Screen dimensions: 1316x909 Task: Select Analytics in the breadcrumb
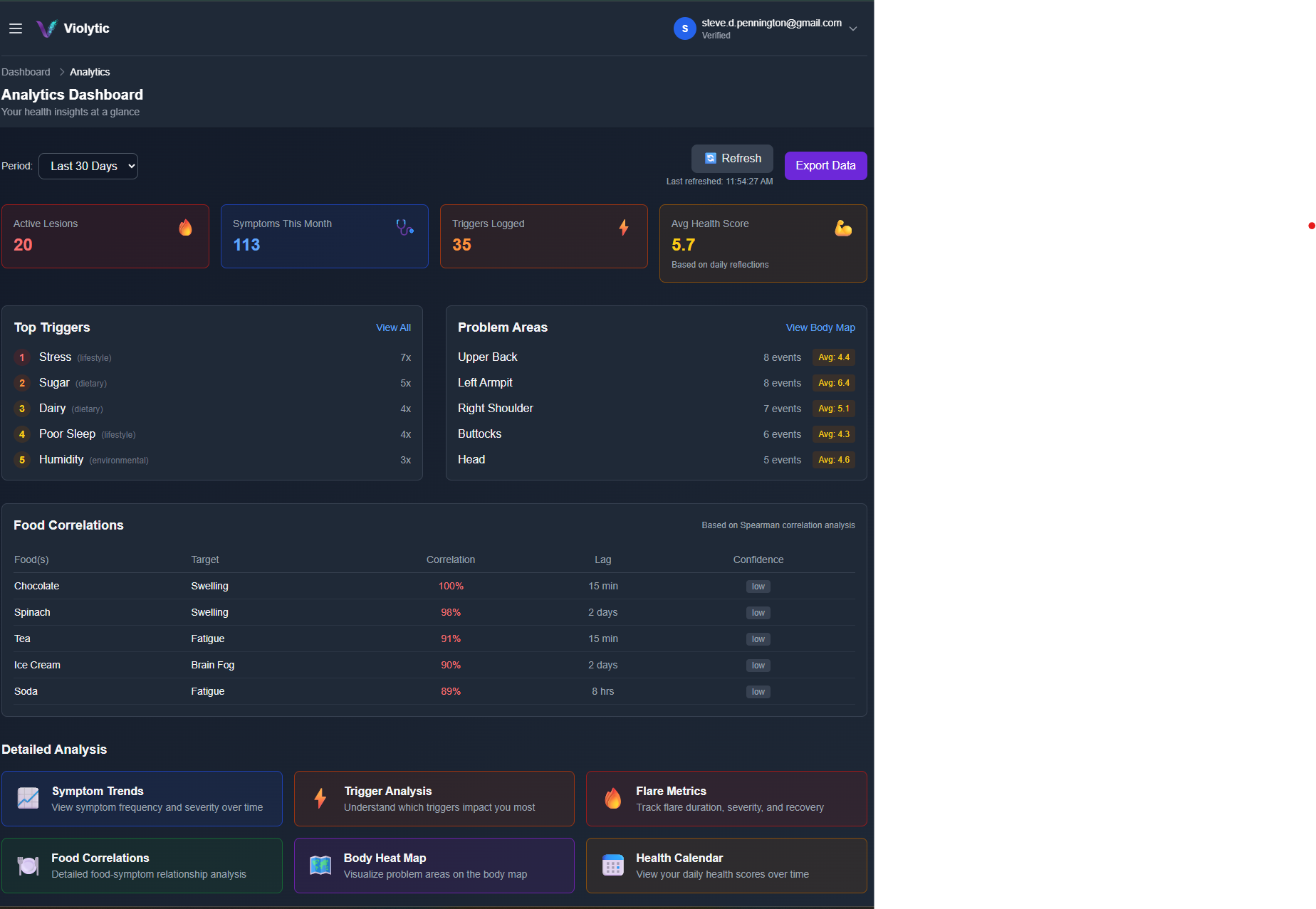90,71
